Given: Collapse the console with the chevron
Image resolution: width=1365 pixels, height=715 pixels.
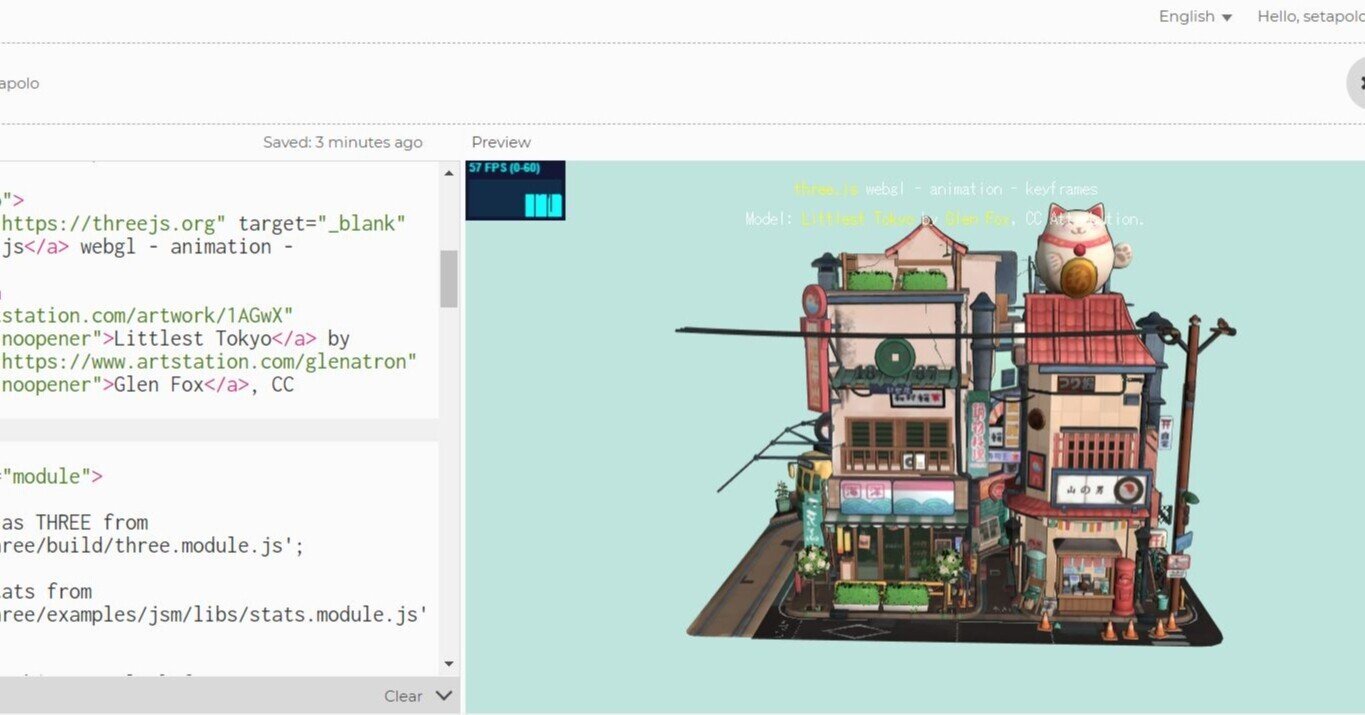Looking at the screenshot, I should pyautogui.click(x=445, y=696).
